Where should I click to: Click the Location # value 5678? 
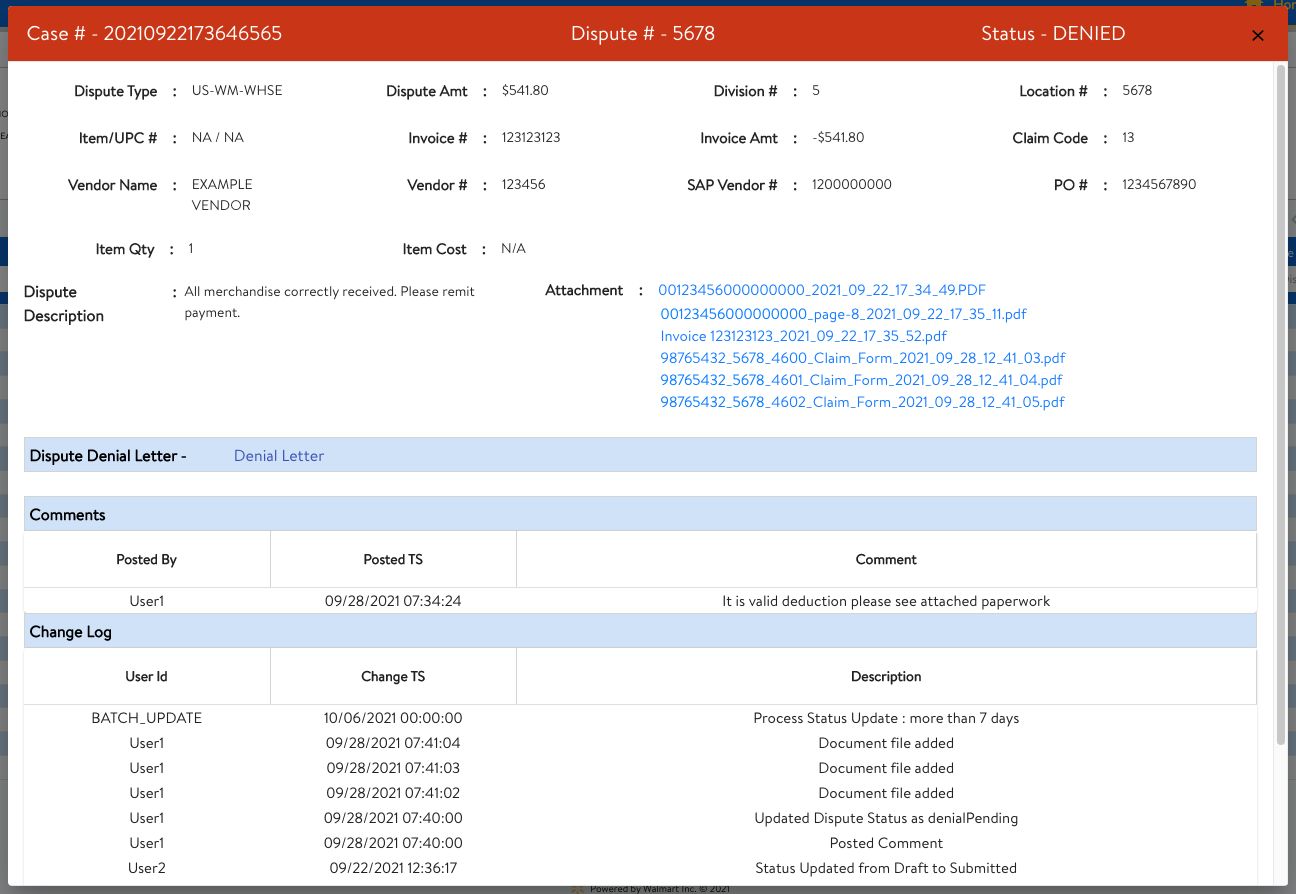click(x=1137, y=90)
